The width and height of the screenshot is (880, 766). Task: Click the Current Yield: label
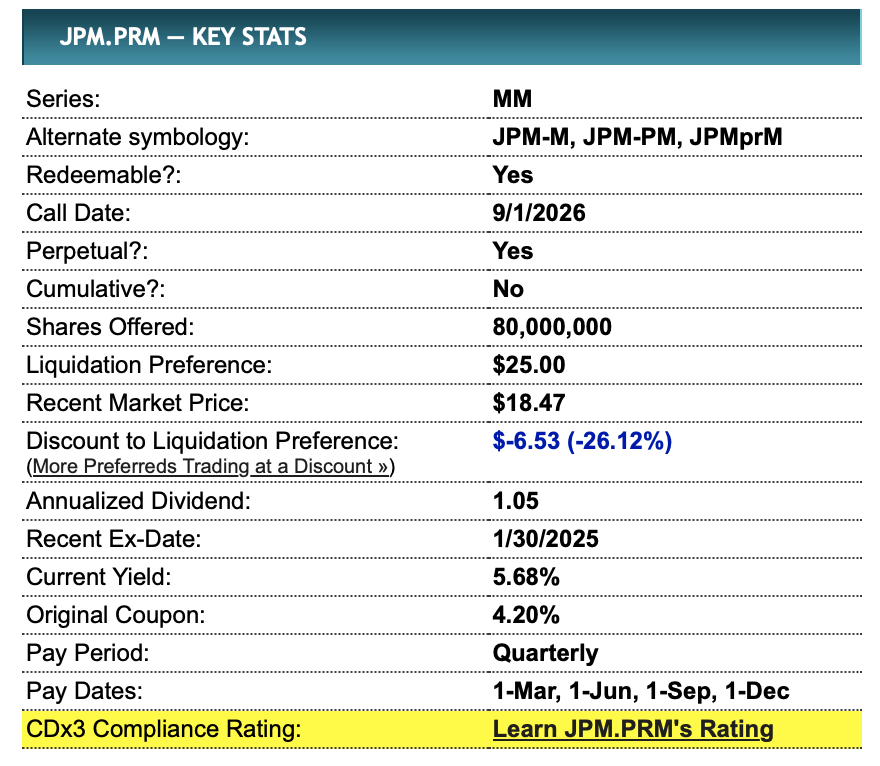point(98,577)
